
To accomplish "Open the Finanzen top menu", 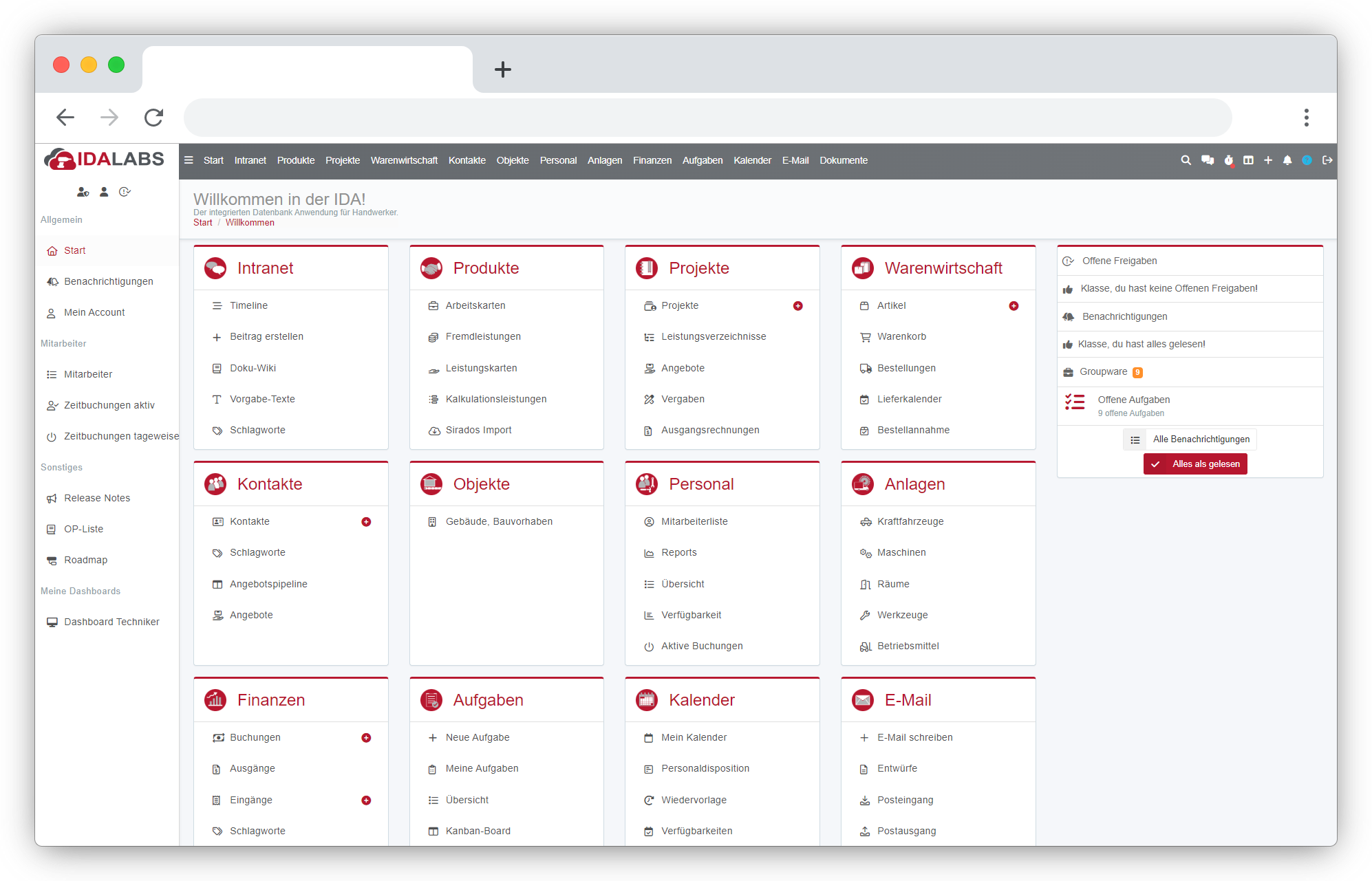I will click(652, 160).
